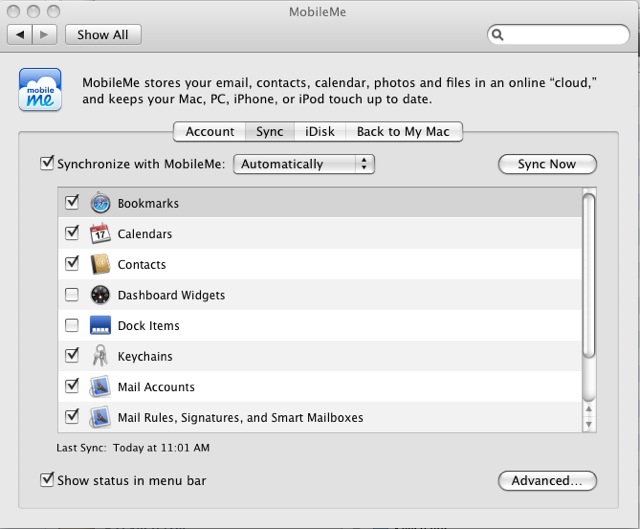This screenshot has height=529, width=640.
Task: Go forward with the right arrow button
Action: click(x=44, y=35)
